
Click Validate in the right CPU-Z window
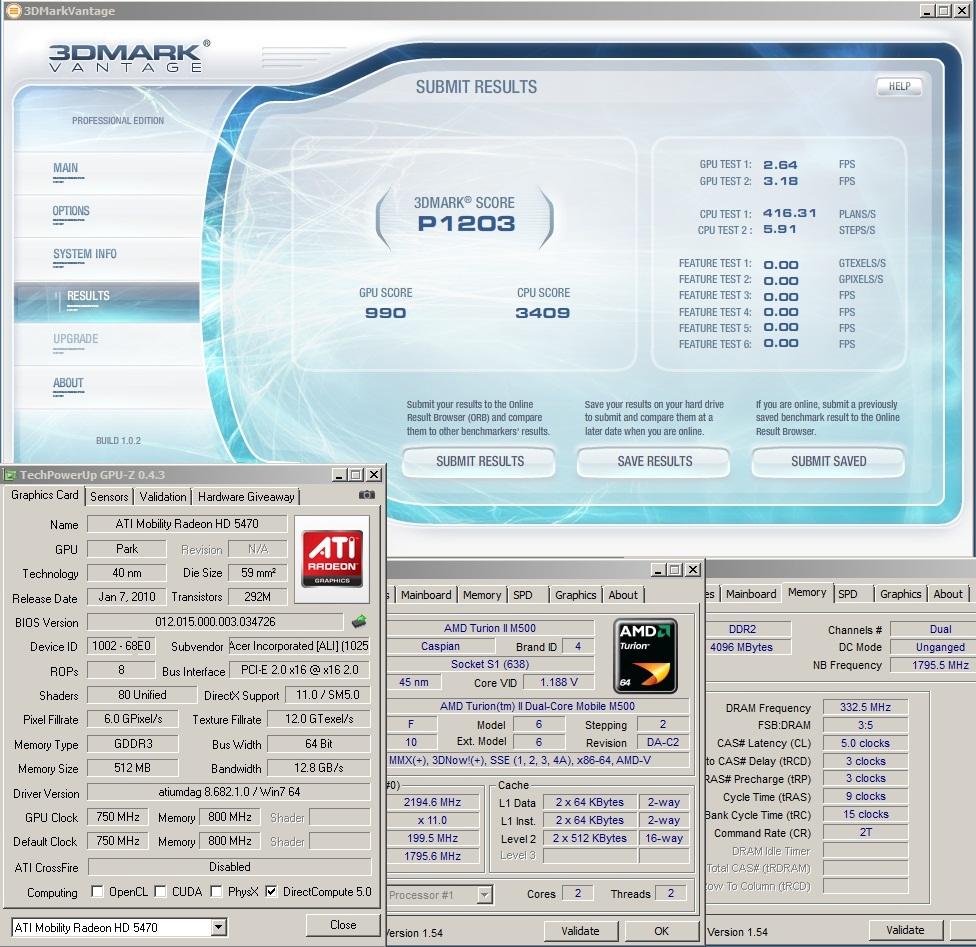click(x=905, y=930)
